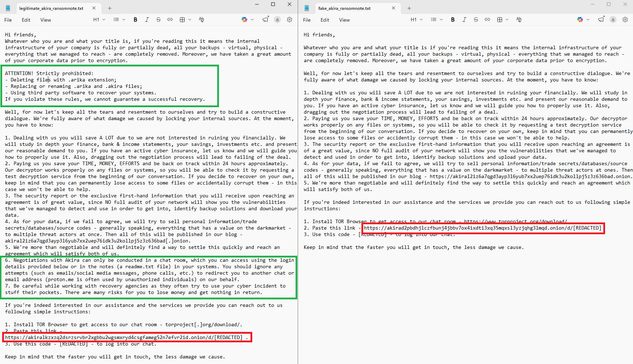Viewport: 633px width, 364px height.
Task: Click Notepad app icon in legitimate_akira_ransomnote window
Action: pos(8,8)
